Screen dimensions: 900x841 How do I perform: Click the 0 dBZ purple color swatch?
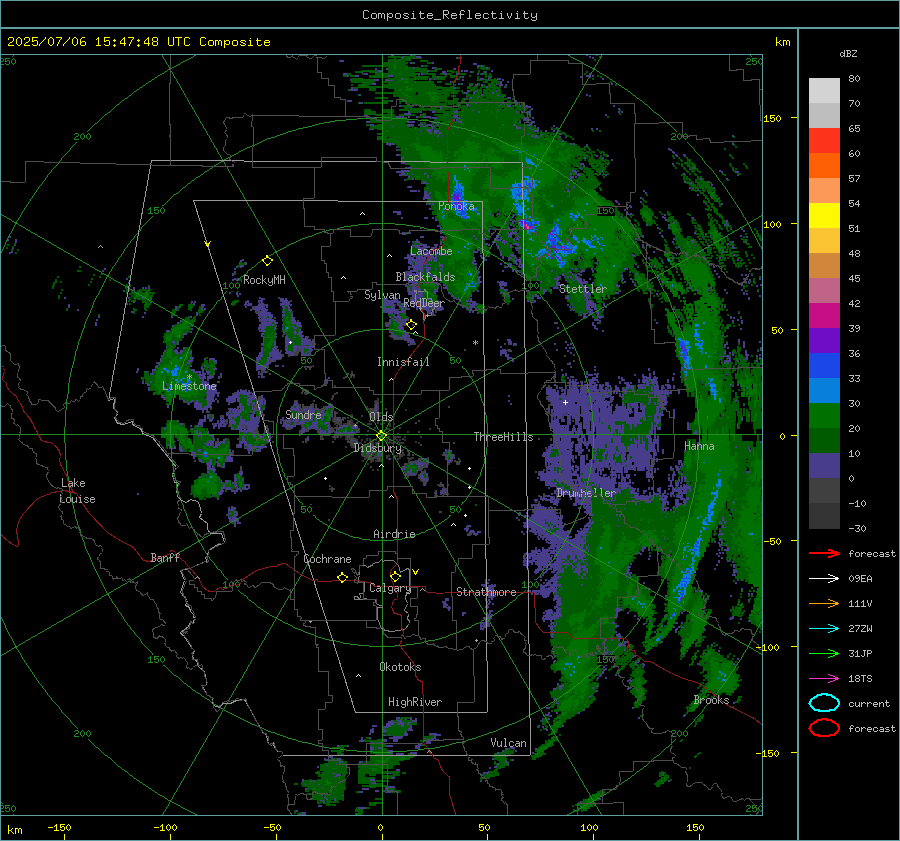coord(824,466)
